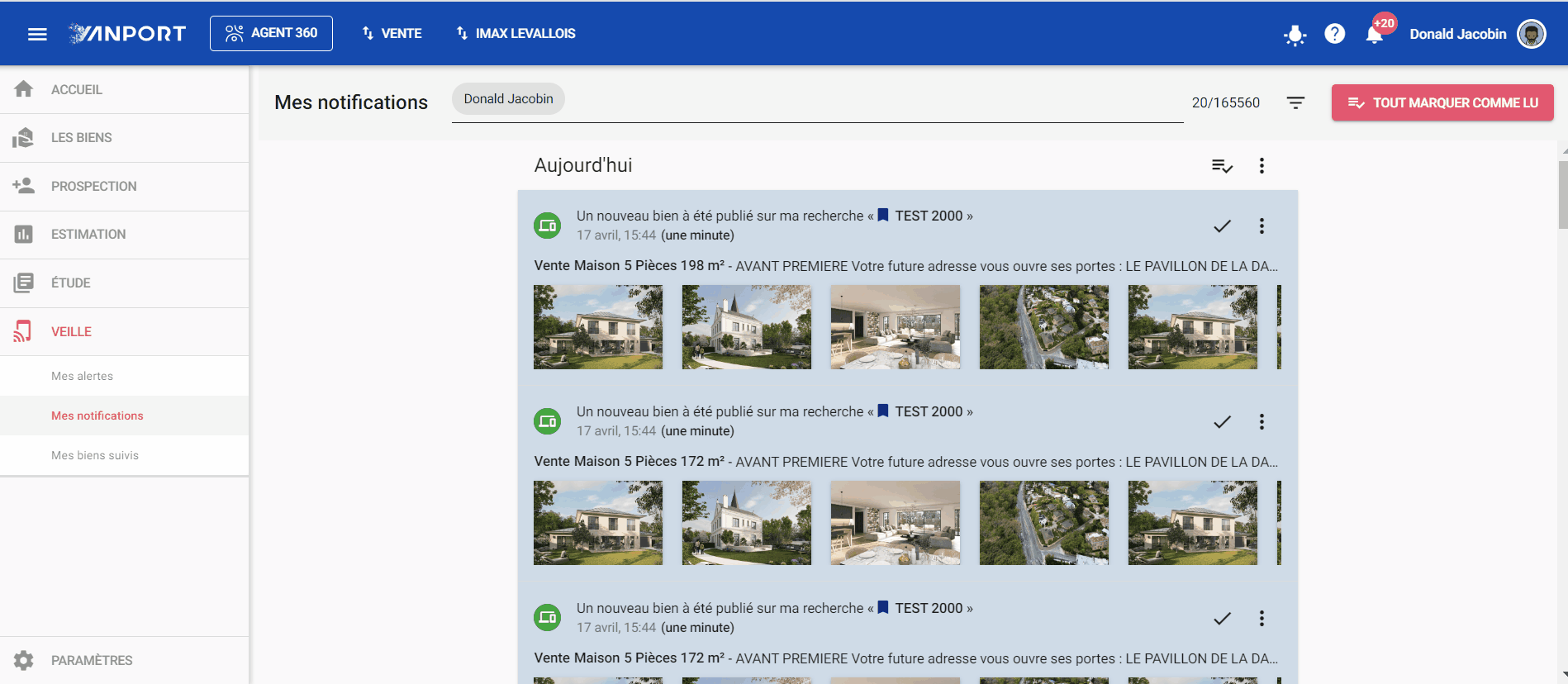Open the aerial view thumbnail of the first listing
Image resolution: width=1568 pixels, height=684 pixels.
(1044, 327)
